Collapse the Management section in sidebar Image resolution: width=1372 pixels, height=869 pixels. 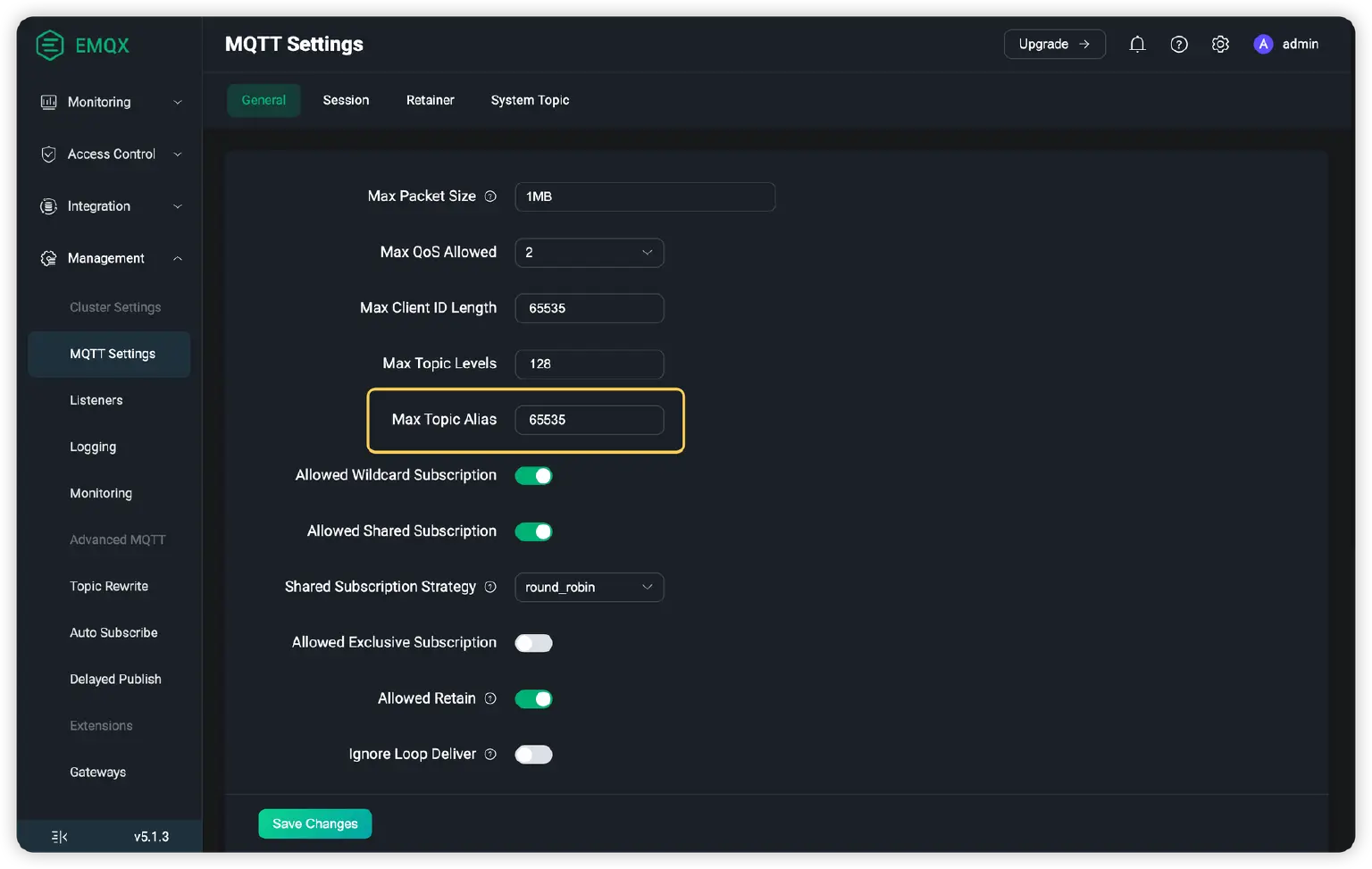pos(177,258)
